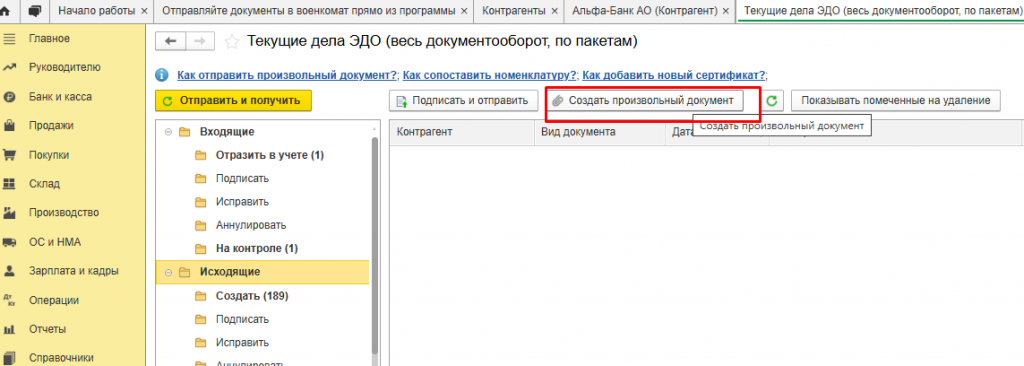
Task: Click the back arrow navigation button
Action: [x=170, y=41]
